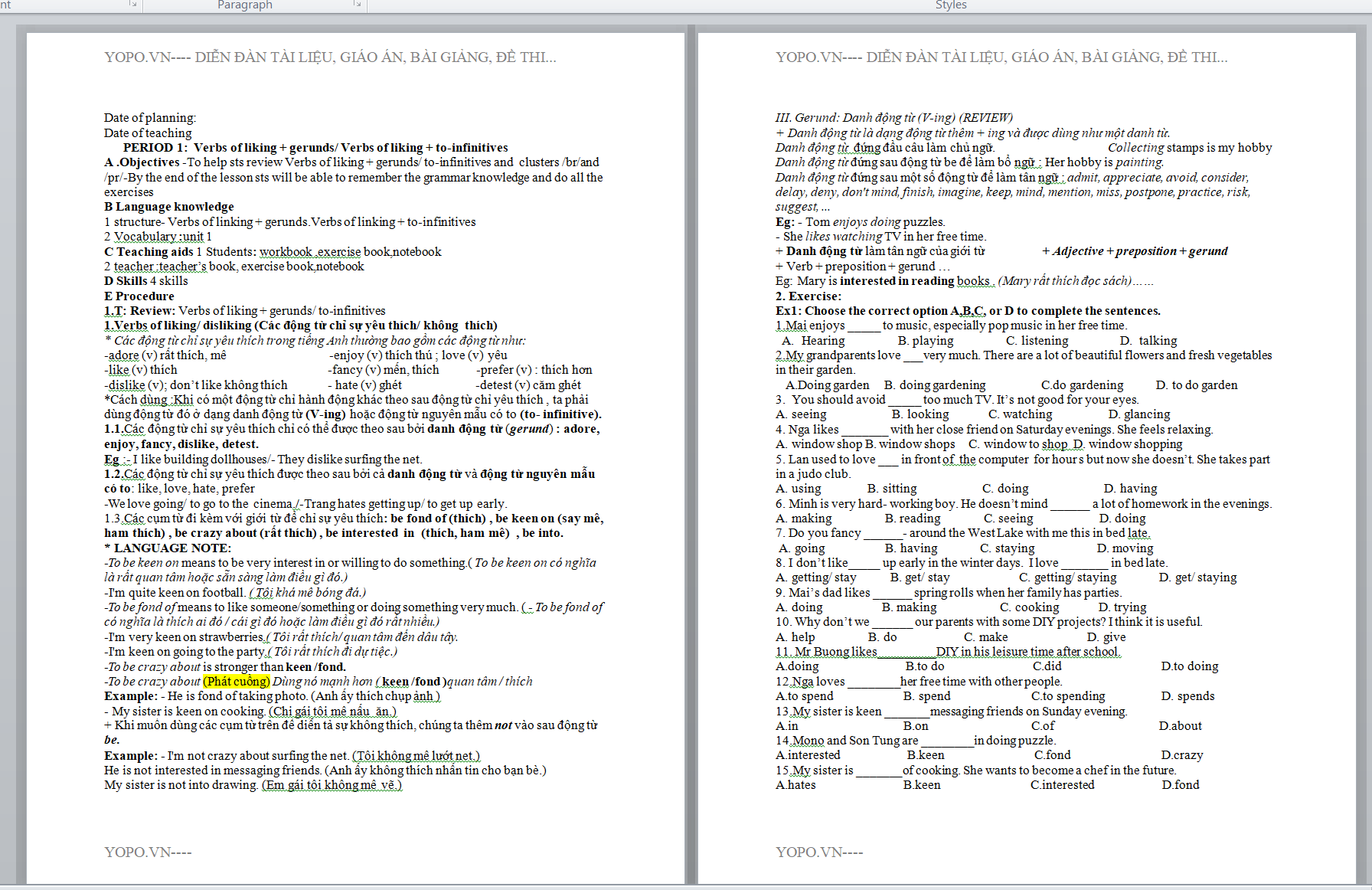Click option 'B. doing gardening' in question 2

[935, 385]
